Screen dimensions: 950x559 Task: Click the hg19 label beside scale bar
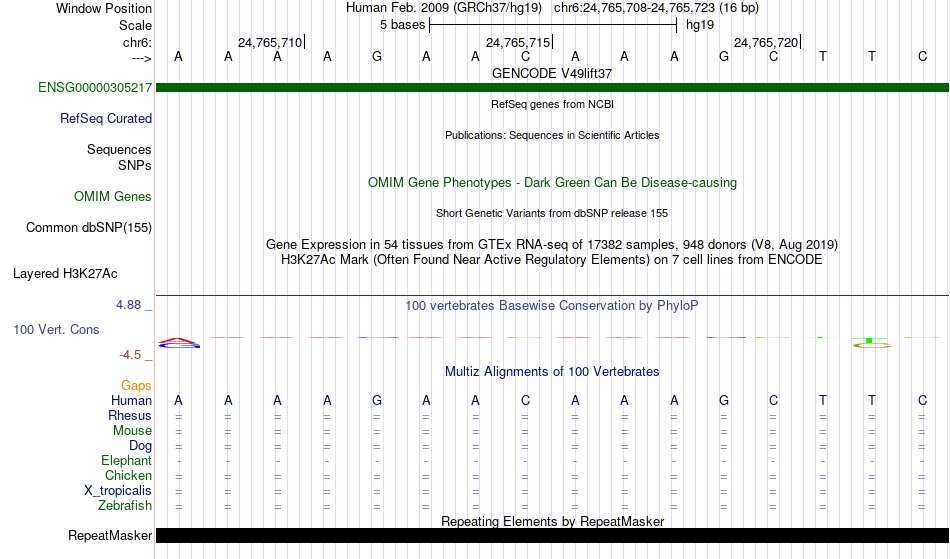[700, 25]
